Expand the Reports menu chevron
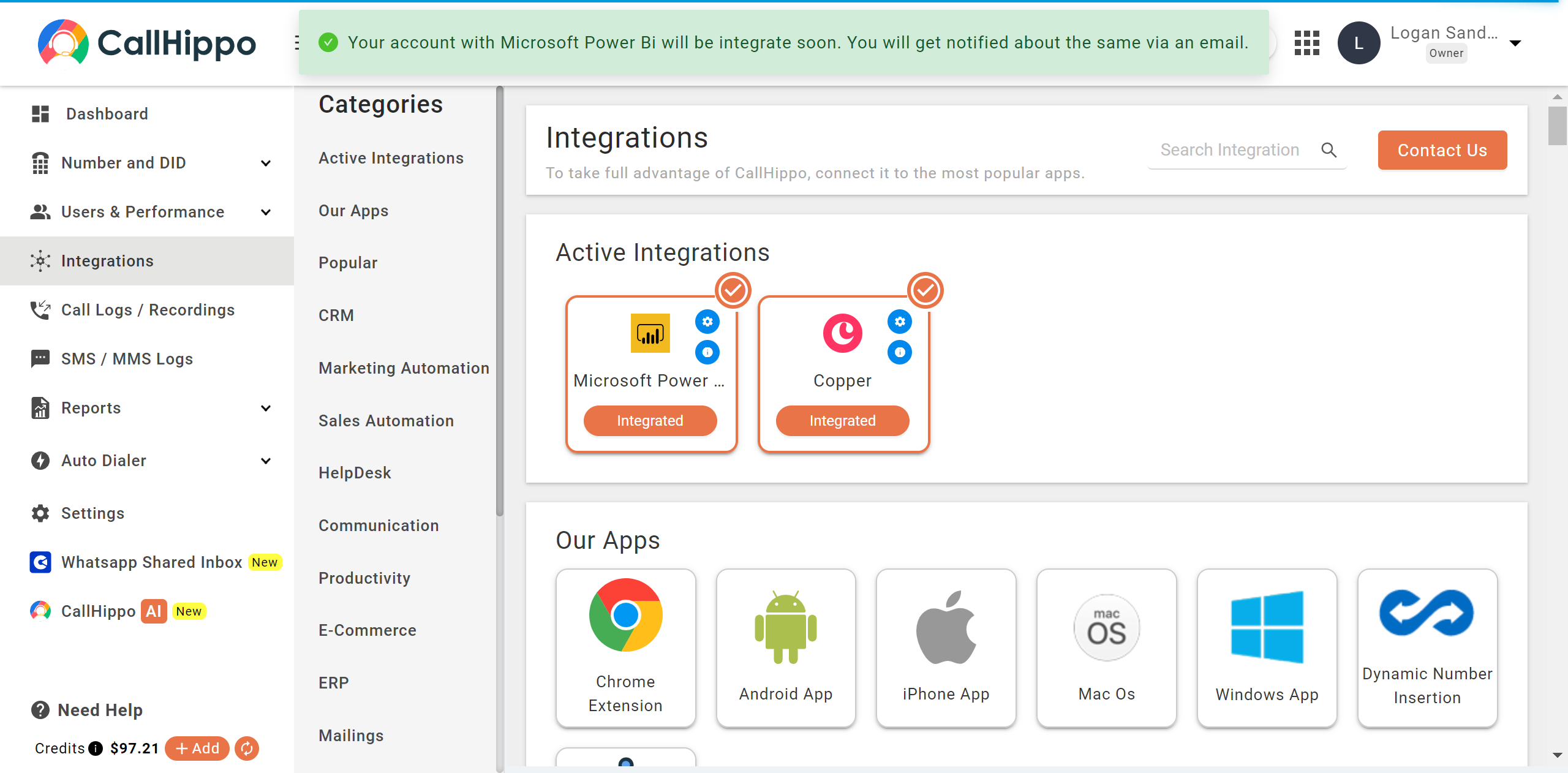 266,408
